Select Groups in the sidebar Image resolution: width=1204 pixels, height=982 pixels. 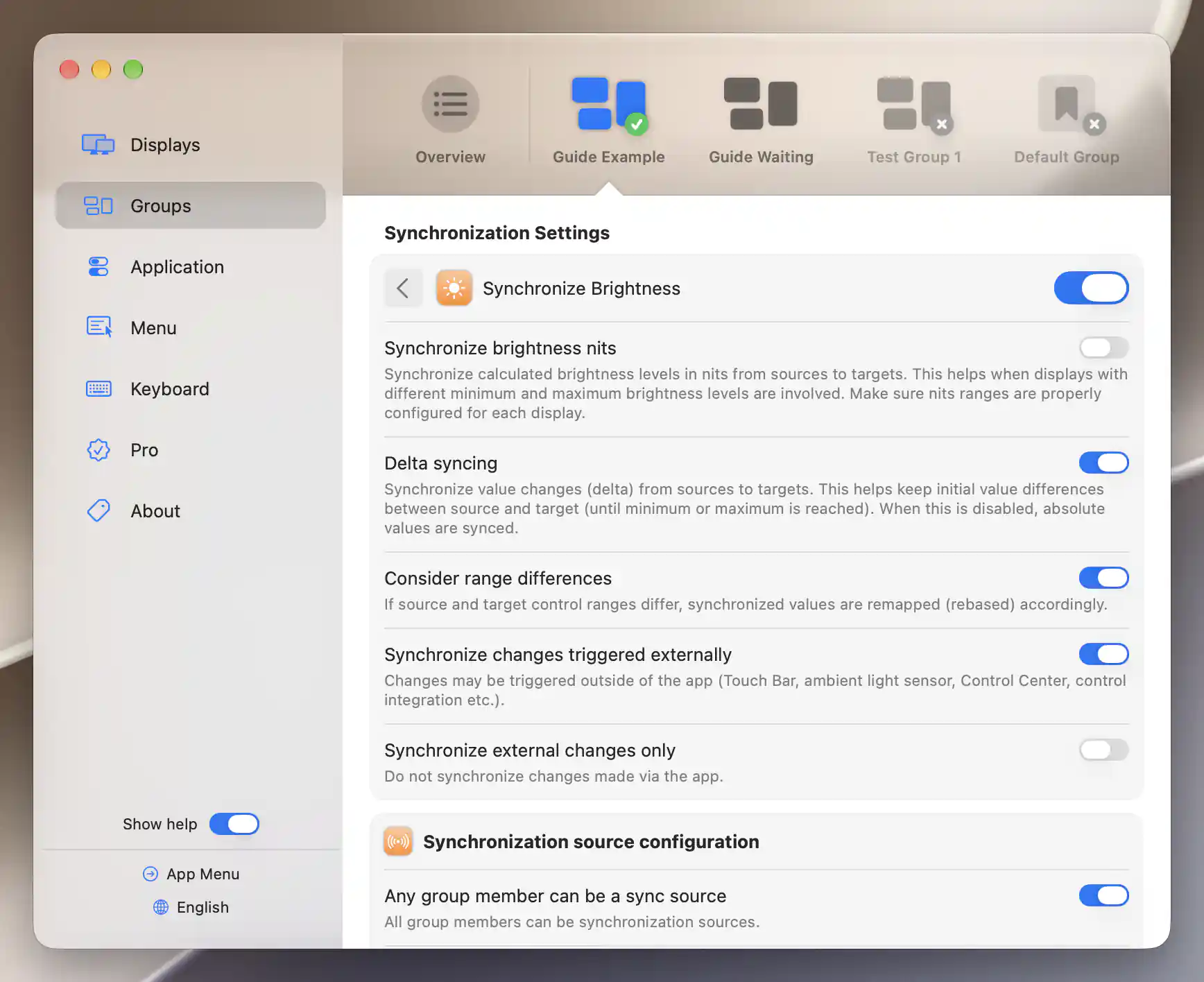tap(190, 206)
